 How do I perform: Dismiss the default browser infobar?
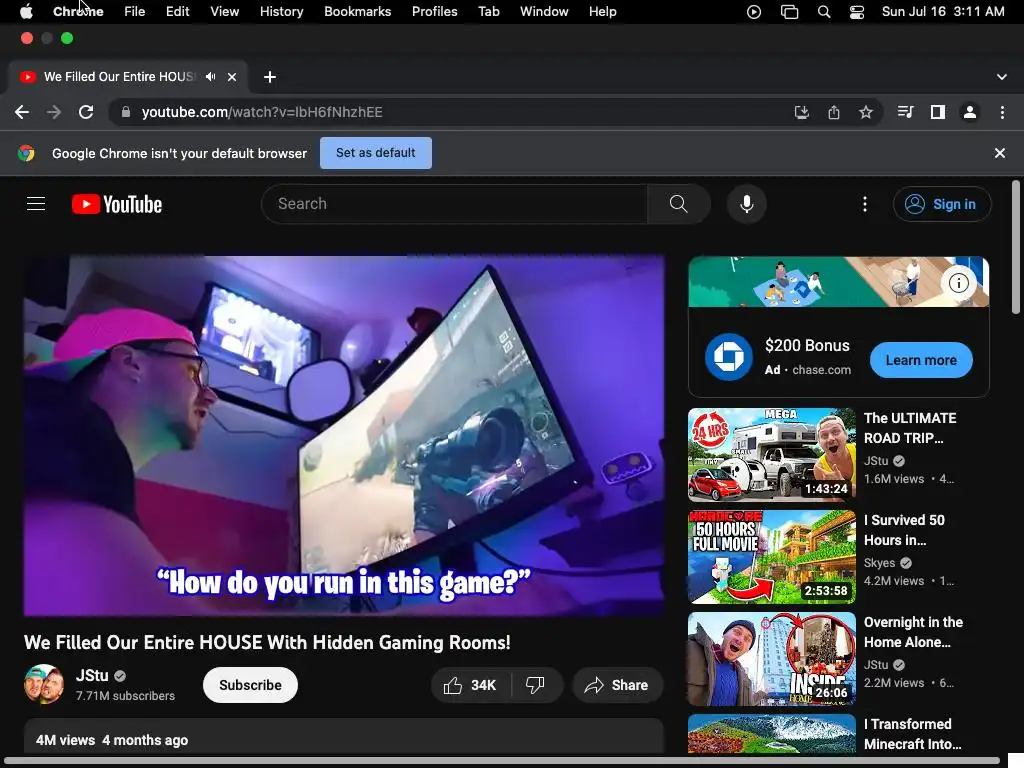point(999,153)
